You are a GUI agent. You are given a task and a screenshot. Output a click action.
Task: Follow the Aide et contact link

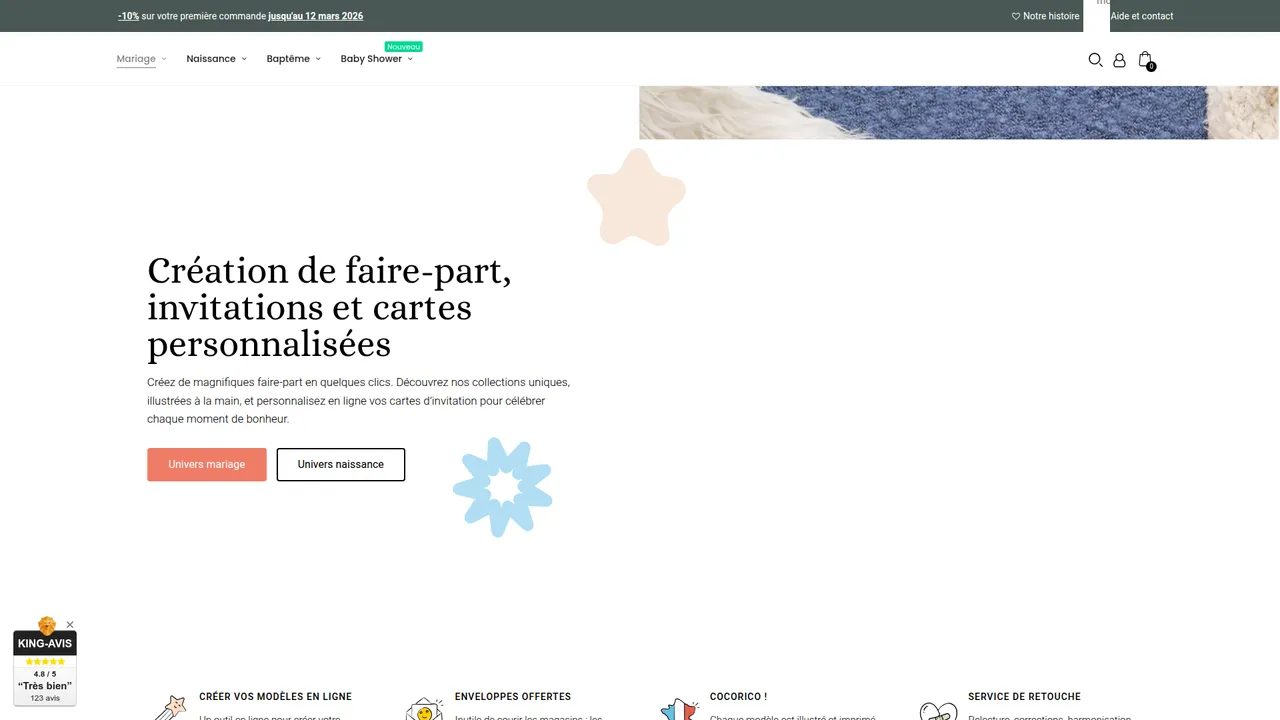(1142, 16)
